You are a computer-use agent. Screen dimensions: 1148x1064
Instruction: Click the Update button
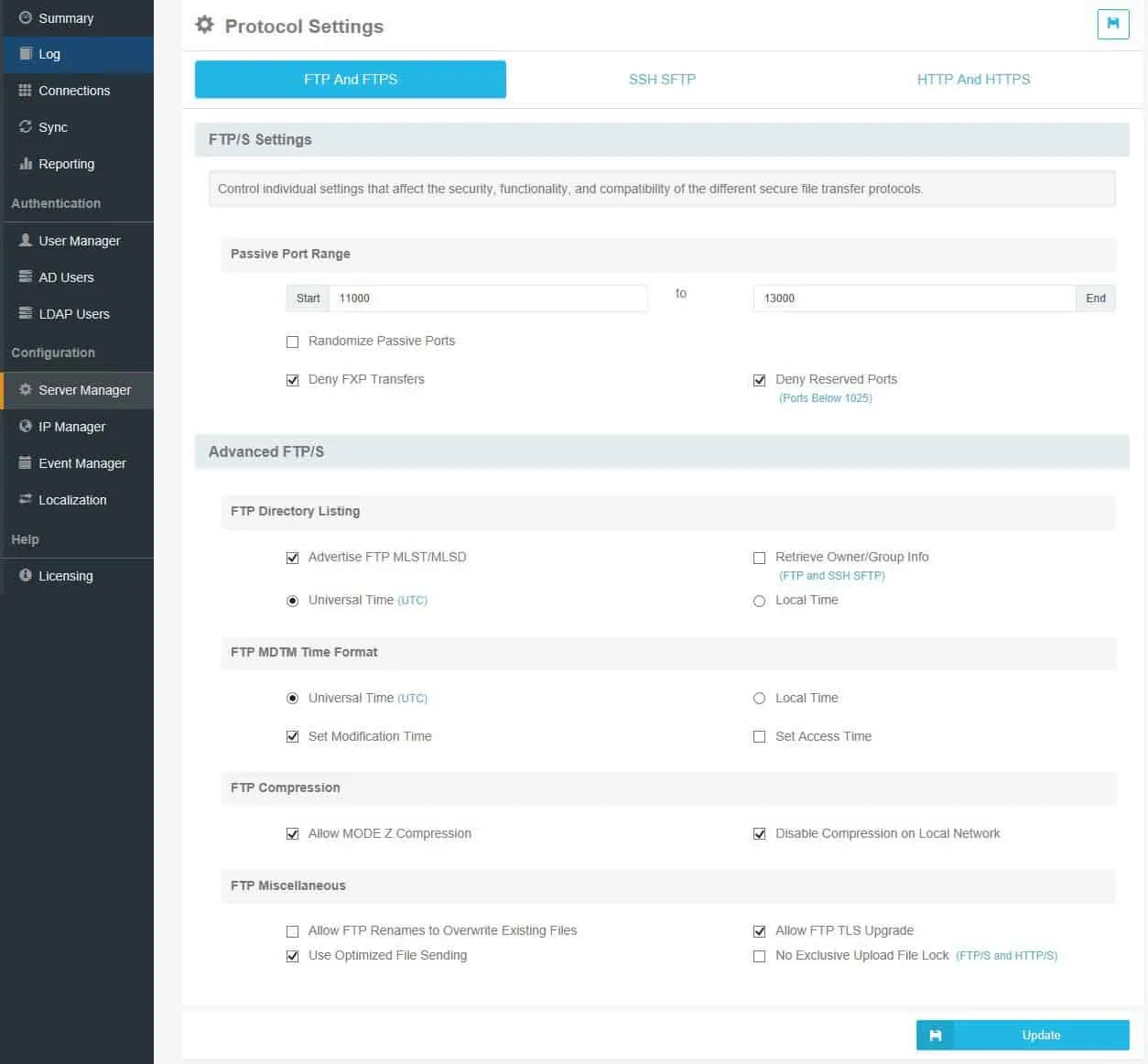1023,1035
